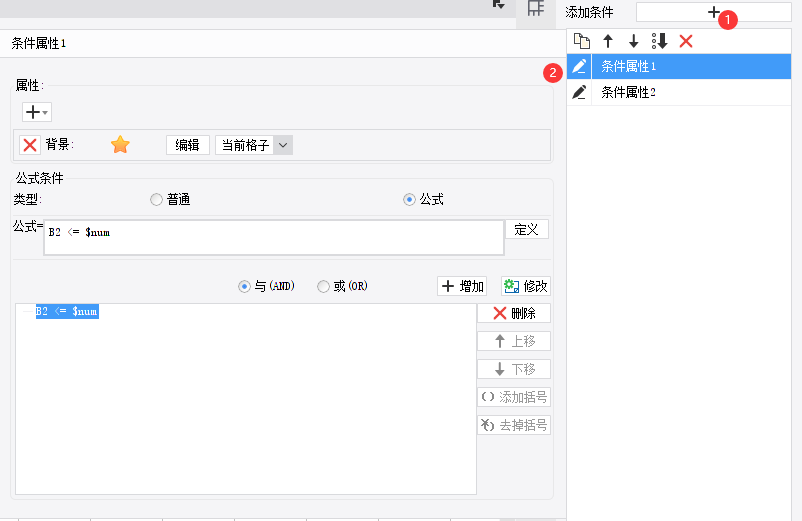
Task: Move selected condition up with arrow
Action: point(608,41)
